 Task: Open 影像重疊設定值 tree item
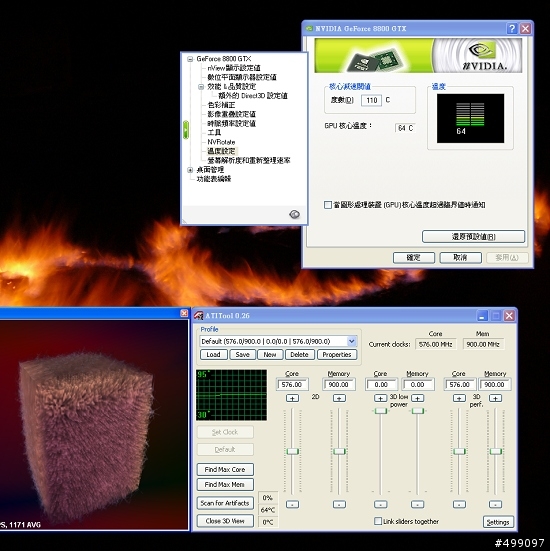click(x=231, y=114)
